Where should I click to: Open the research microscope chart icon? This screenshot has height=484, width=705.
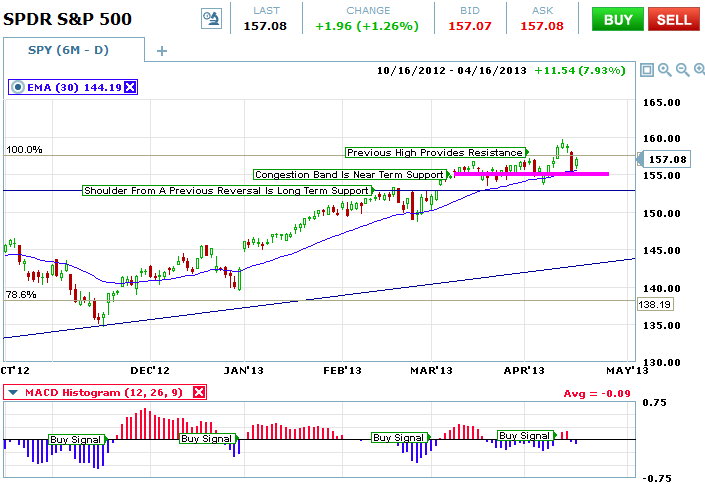coord(211,19)
